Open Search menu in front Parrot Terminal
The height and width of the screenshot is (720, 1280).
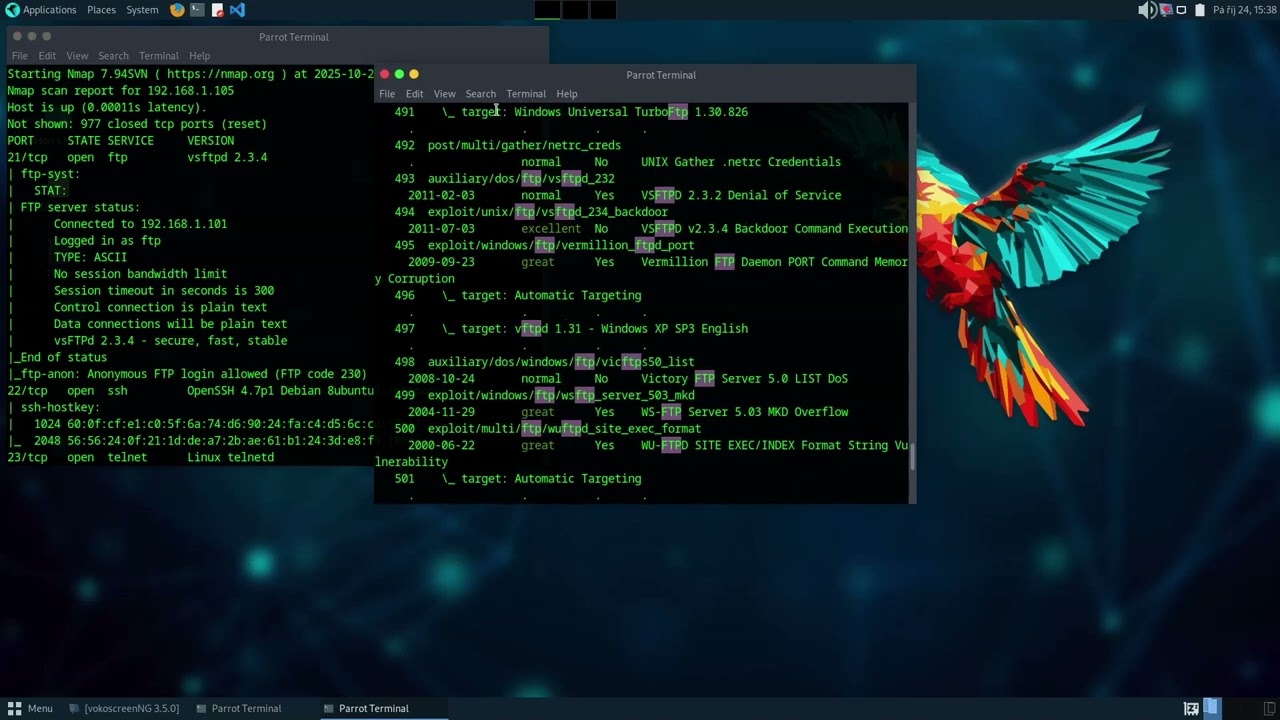point(480,94)
